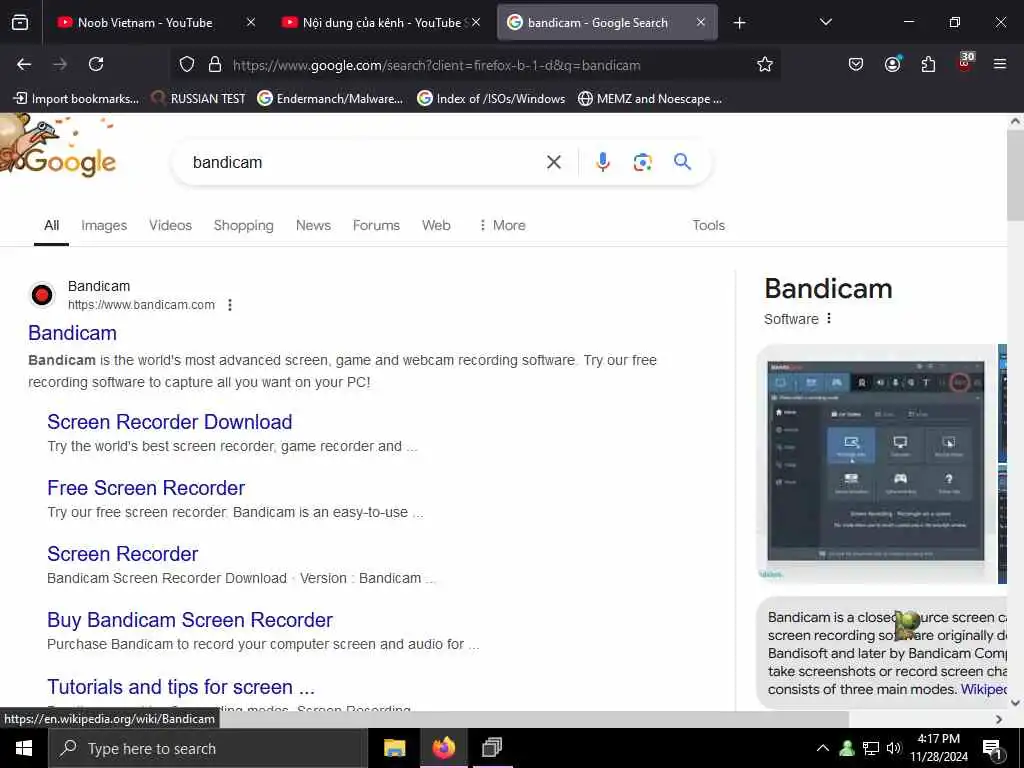This screenshot has height=768, width=1024.
Task: Open the extension badge showing 30
Action: coord(965,63)
